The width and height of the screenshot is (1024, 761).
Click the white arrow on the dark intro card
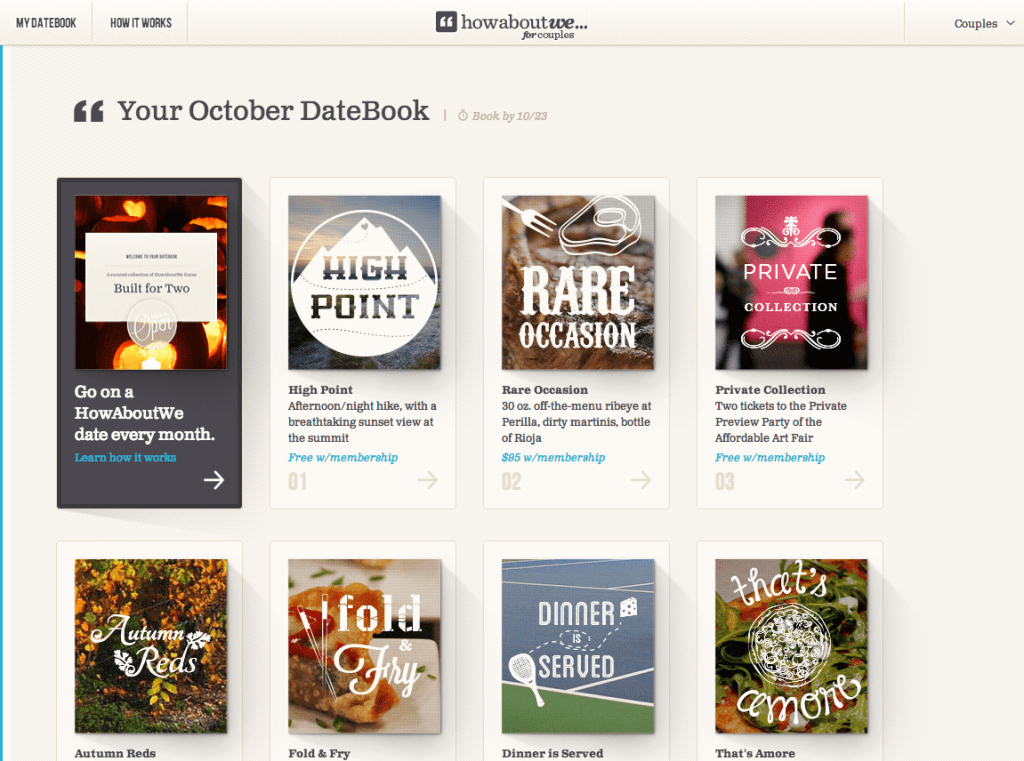point(214,480)
